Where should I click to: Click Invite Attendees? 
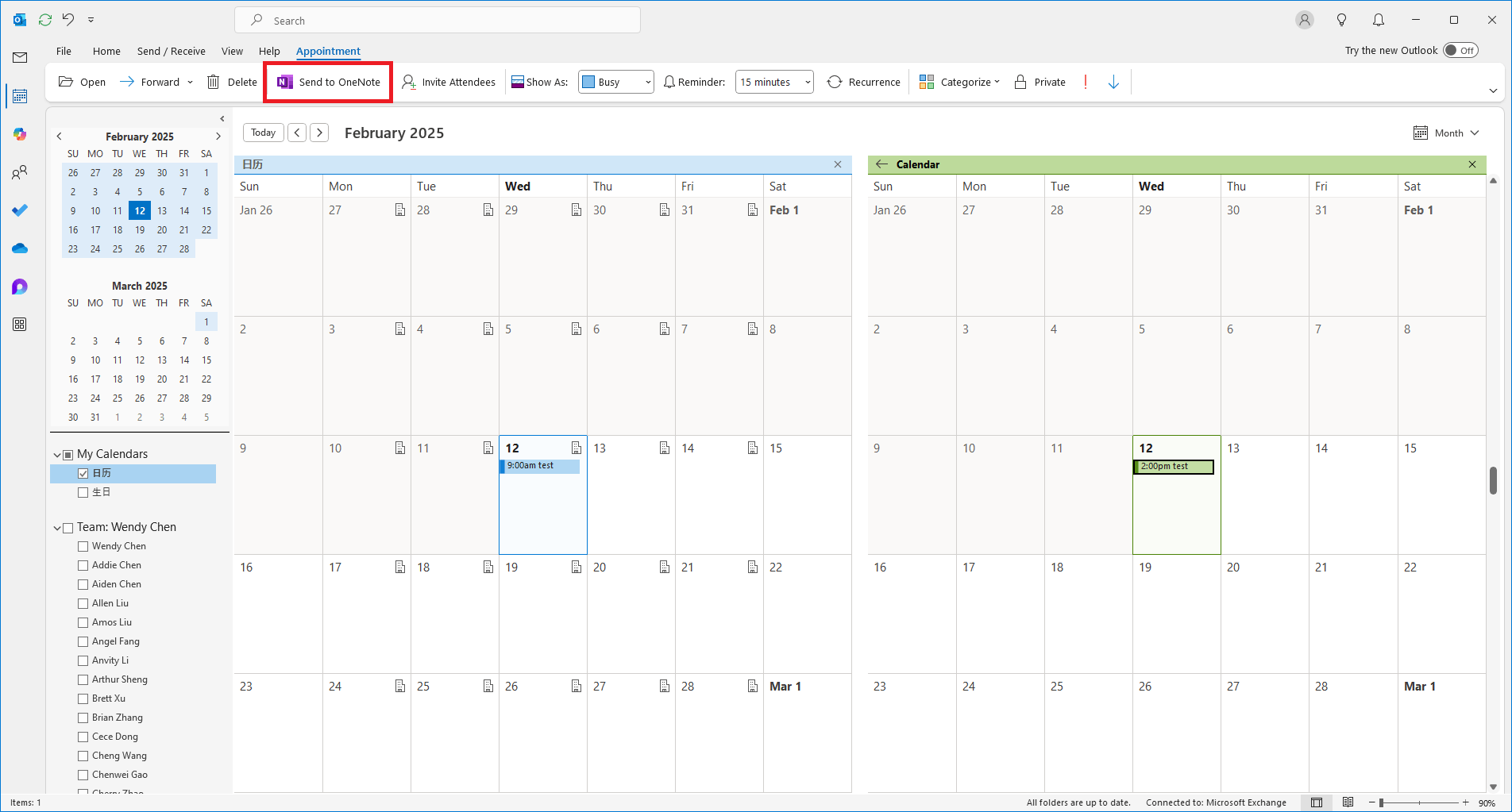[449, 81]
